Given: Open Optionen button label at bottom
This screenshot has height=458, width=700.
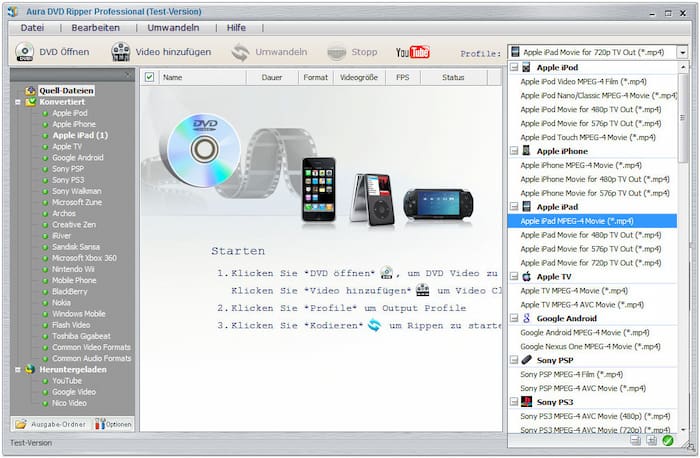Looking at the screenshot, I should tap(119, 424).
